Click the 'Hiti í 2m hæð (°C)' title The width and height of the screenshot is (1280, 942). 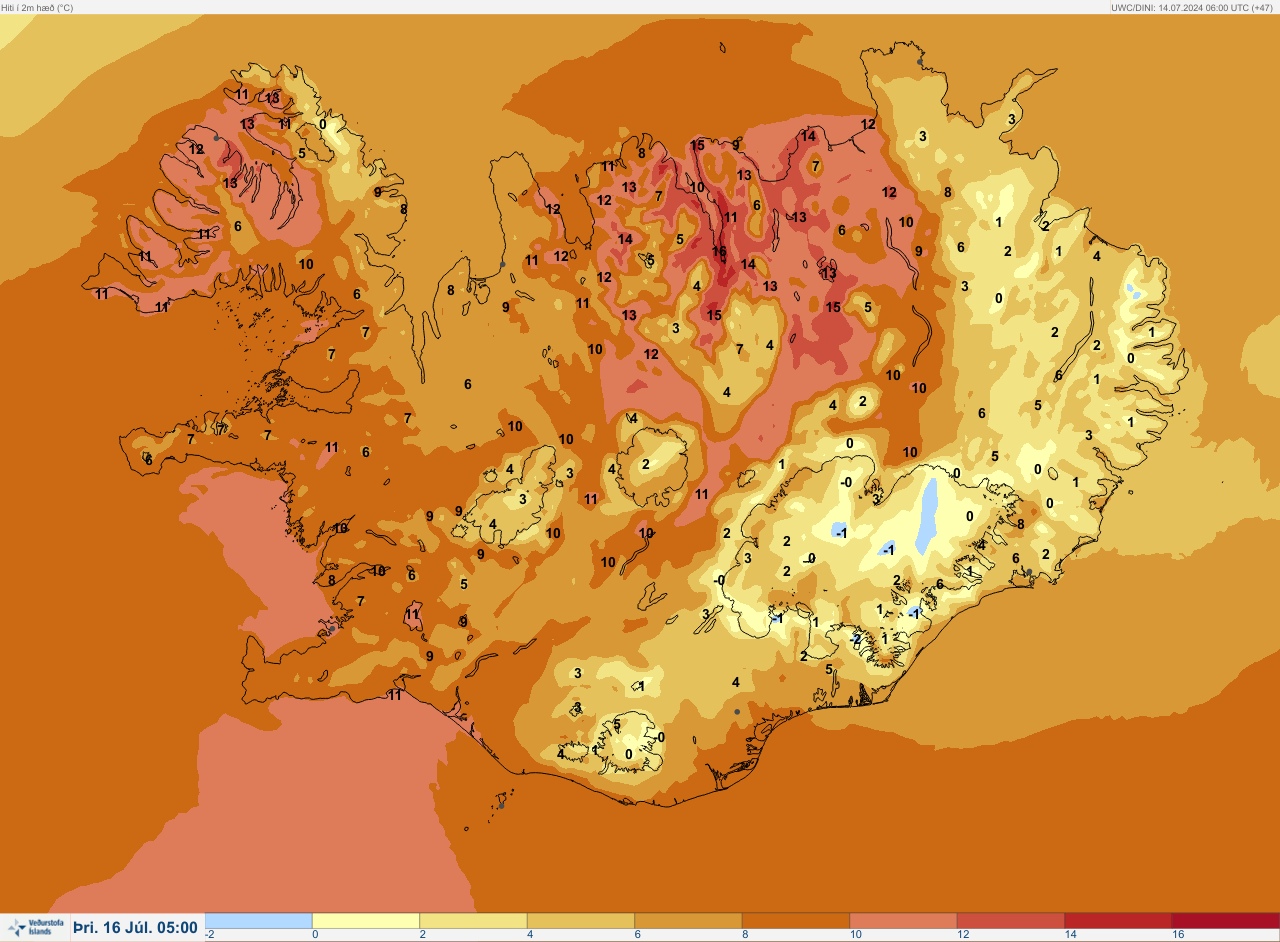tap(37, 7)
